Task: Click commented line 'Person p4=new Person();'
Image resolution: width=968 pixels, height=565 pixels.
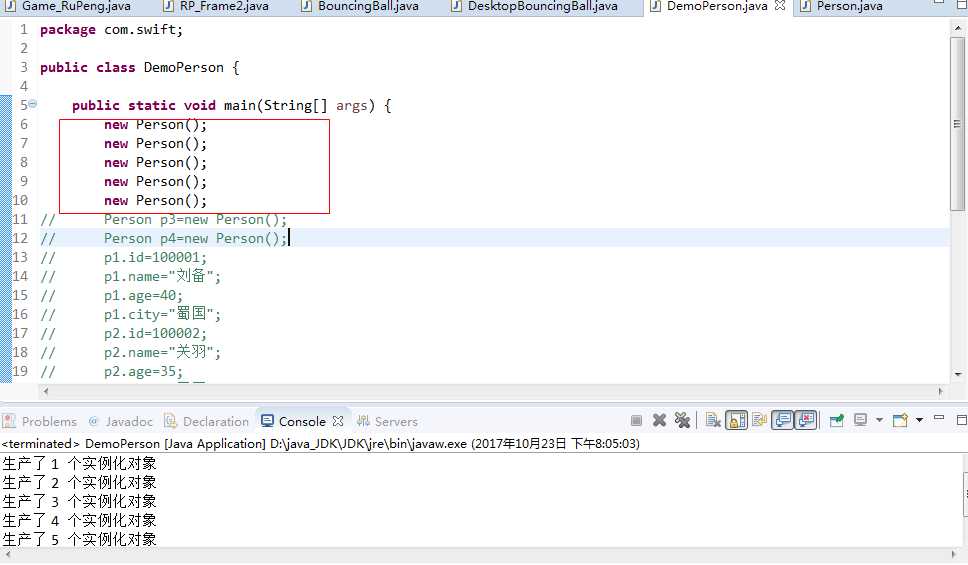Action: pyautogui.click(x=195, y=239)
